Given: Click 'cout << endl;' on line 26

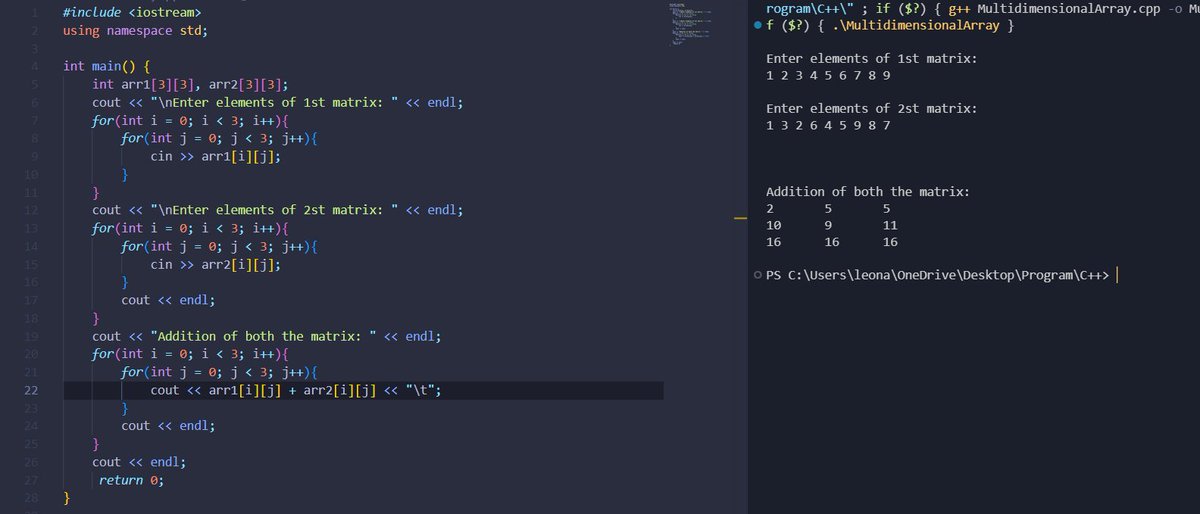Looking at the screenshot, I should click(x=139, y=462).
